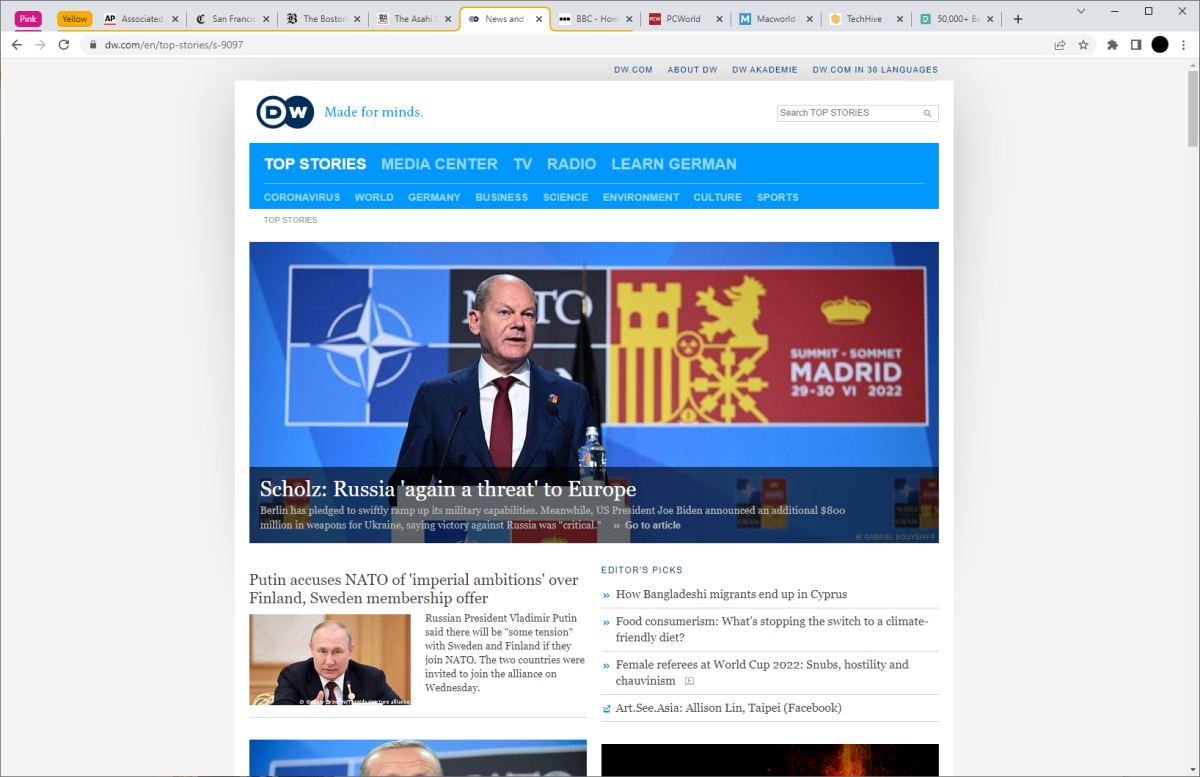This screenshot has height=777, width=1200.
Task: Go to the TV section
Action: [x=523, y=164]
